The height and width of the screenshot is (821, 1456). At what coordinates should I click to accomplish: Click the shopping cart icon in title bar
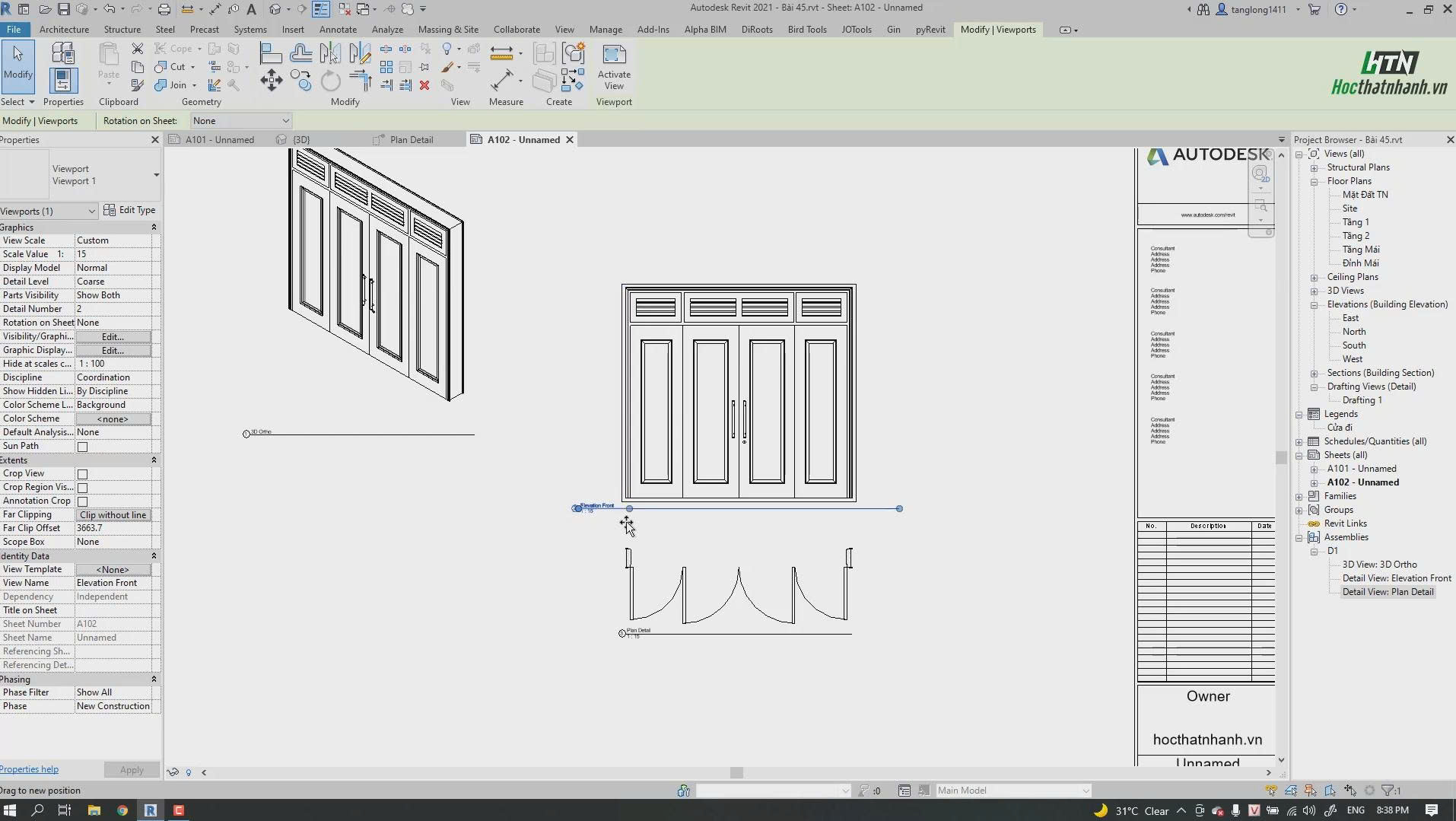pos(1314,9)
